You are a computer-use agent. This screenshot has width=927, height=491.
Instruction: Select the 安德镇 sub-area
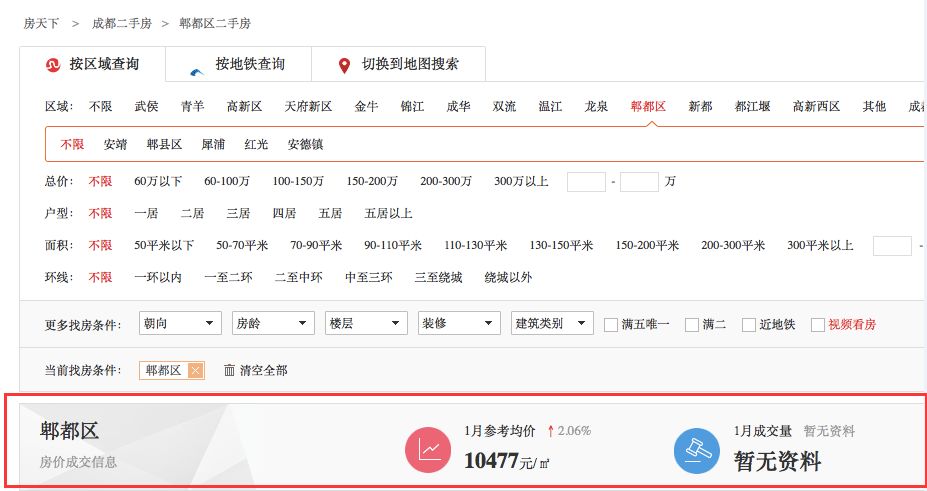click(x=305, y=144)
